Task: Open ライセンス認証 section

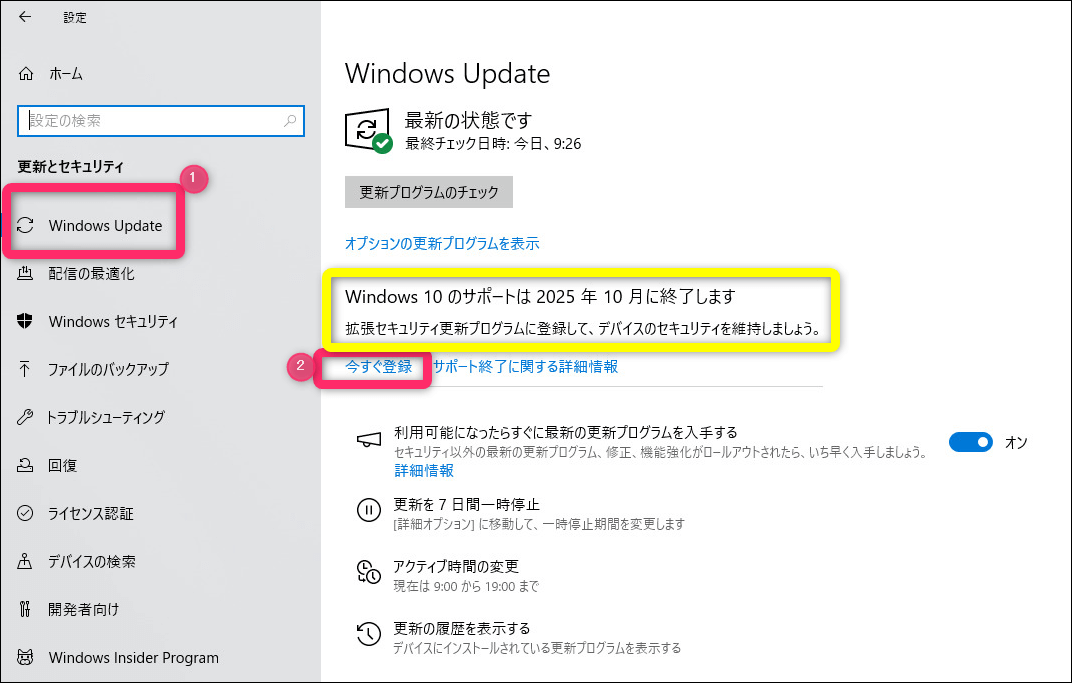Action: [x=90, y=513]
